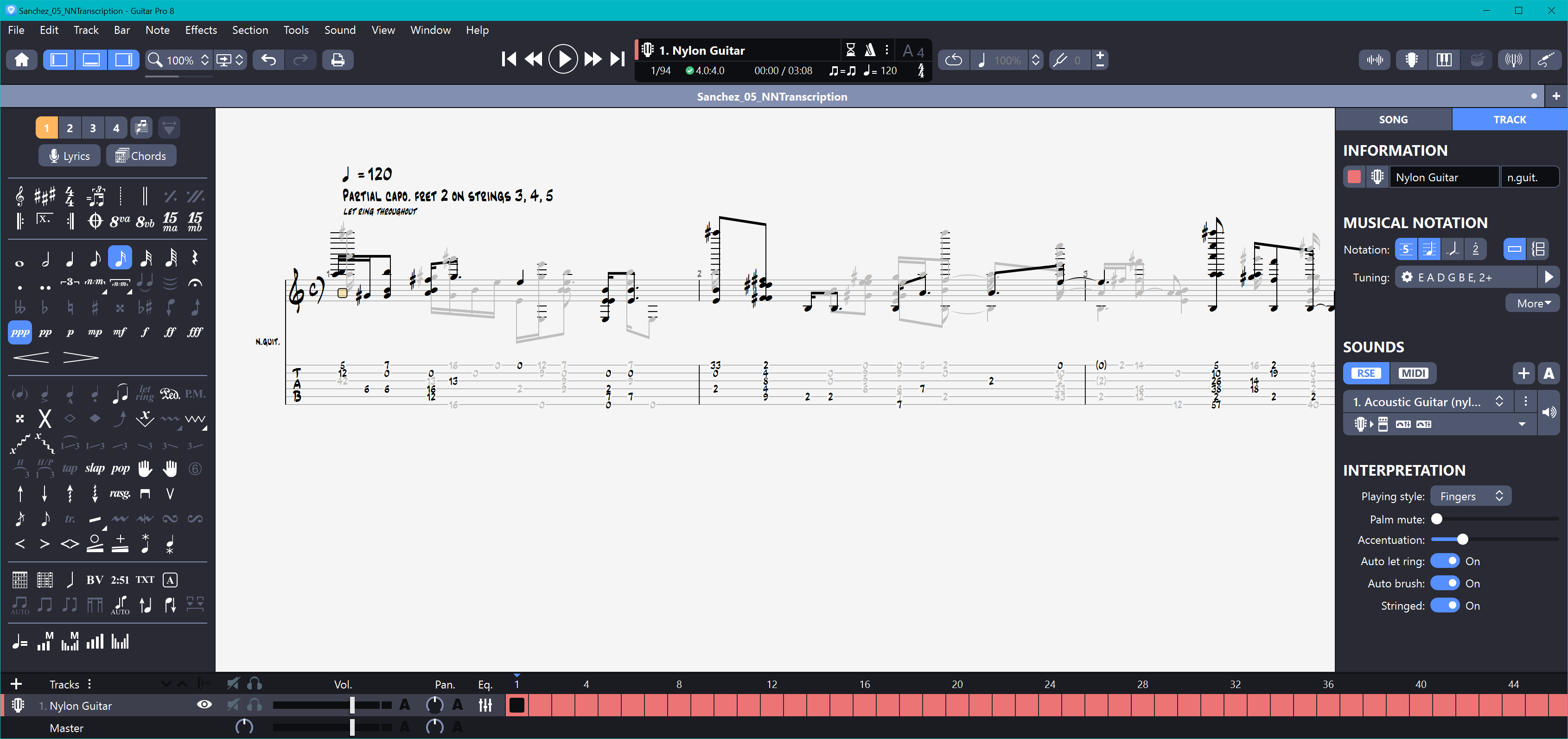Adjust the Accentuation slider handle

coord(1462,539)
